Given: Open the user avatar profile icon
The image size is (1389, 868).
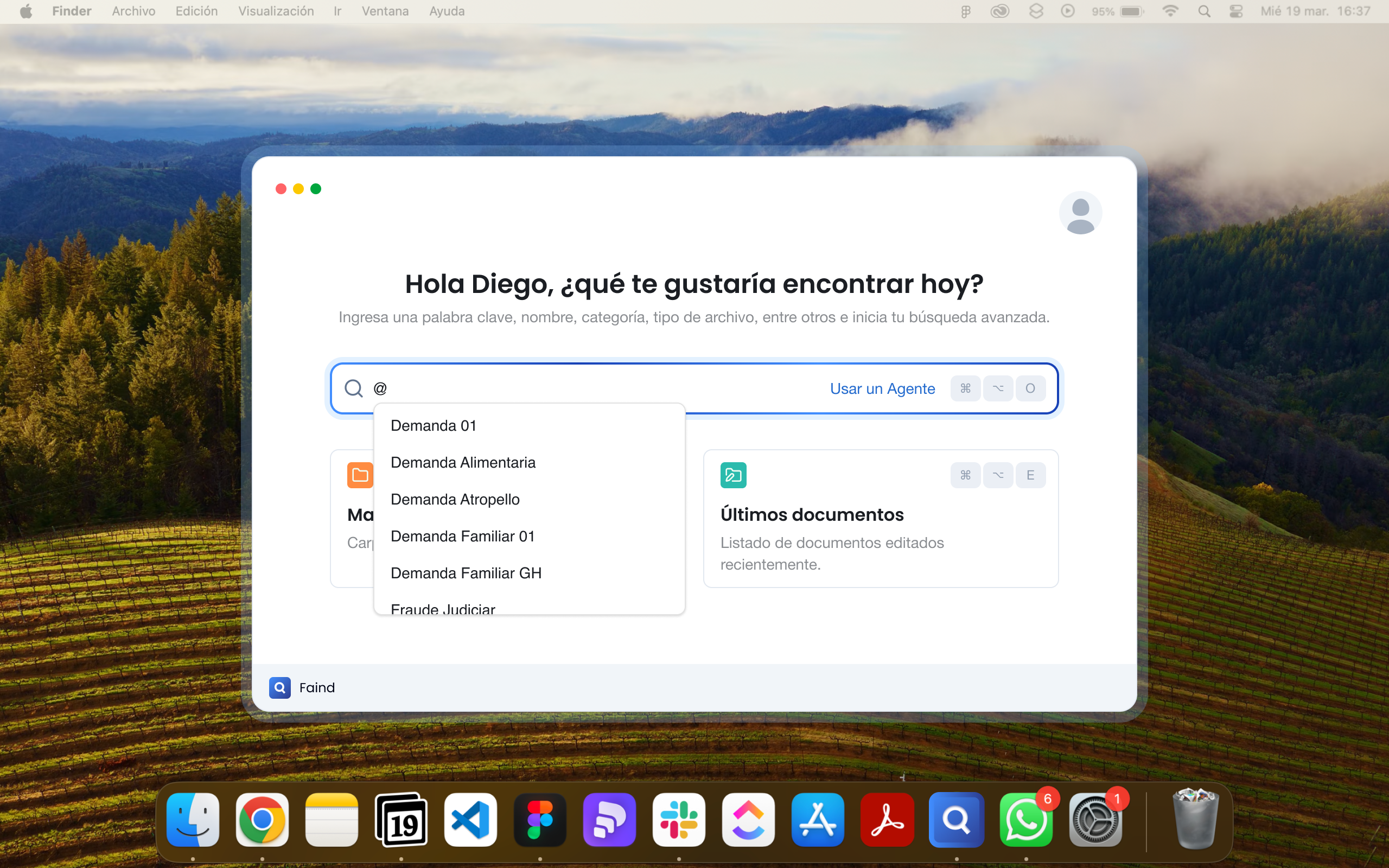Looking at the screenshot, I should point(1080,213).
